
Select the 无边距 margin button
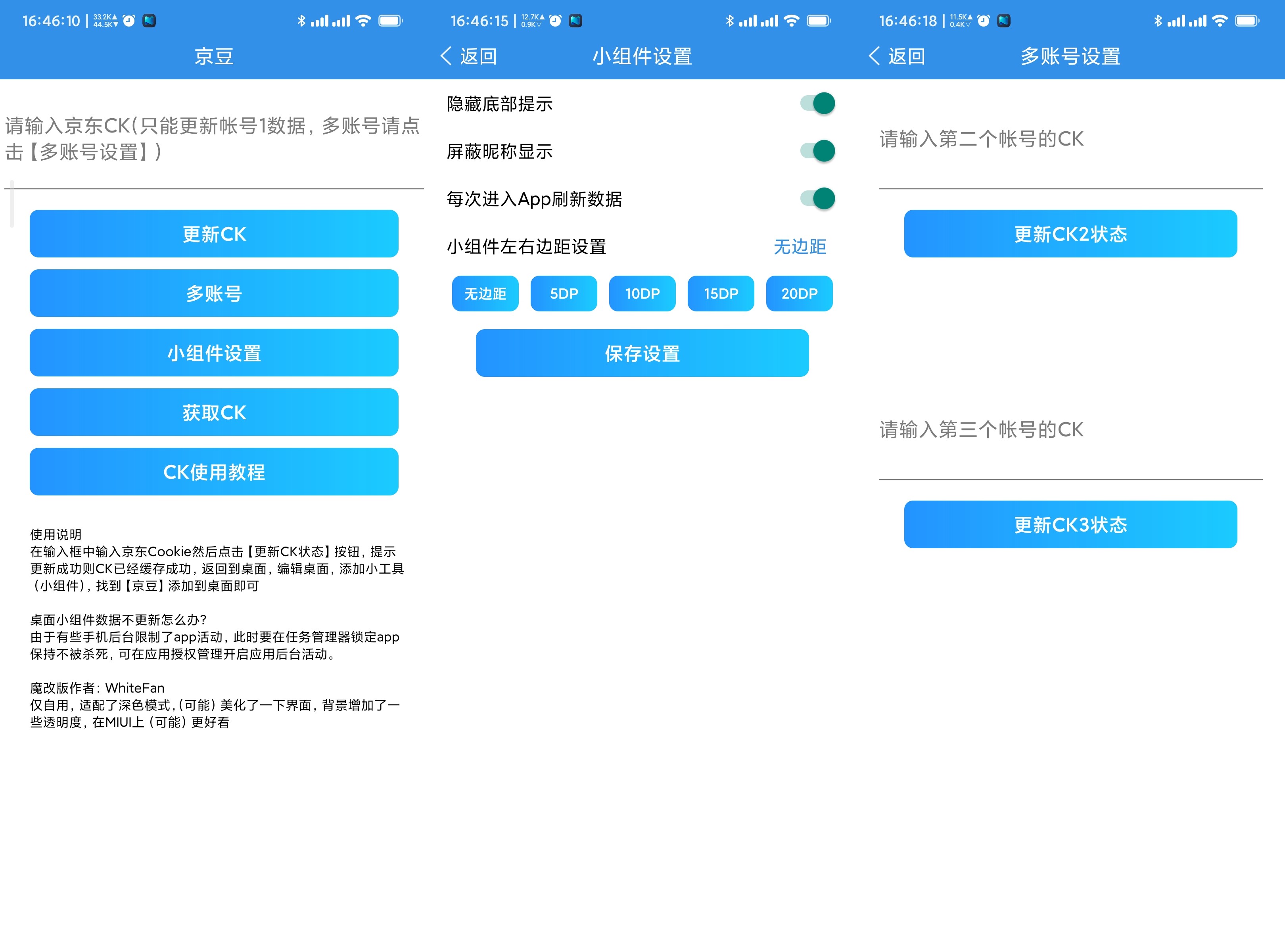485,293
